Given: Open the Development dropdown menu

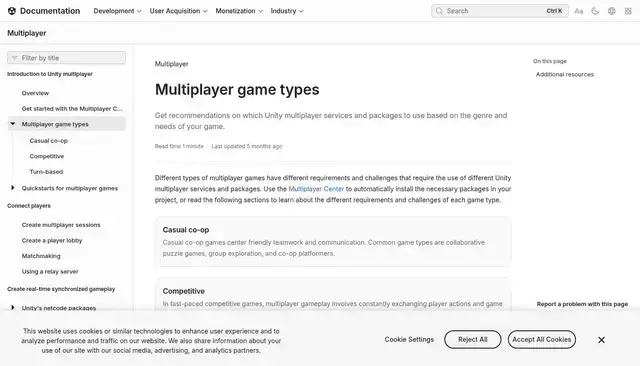Looking at the screenshot, I should (118, 11).
